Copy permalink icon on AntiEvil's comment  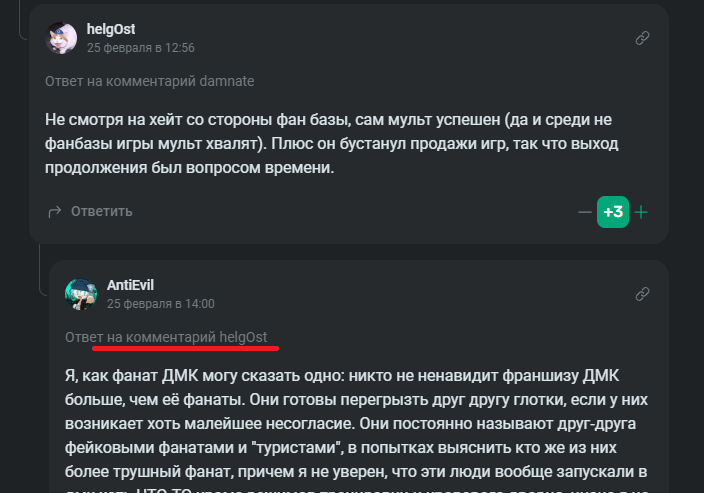pos(643,294)
